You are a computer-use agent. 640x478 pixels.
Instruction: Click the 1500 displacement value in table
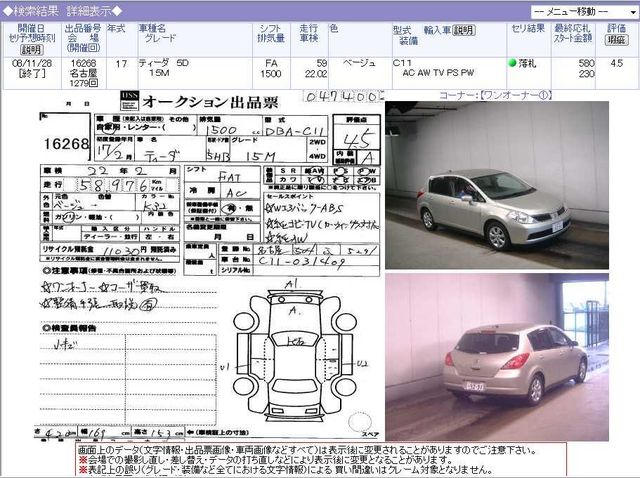[x=271, y=73]
